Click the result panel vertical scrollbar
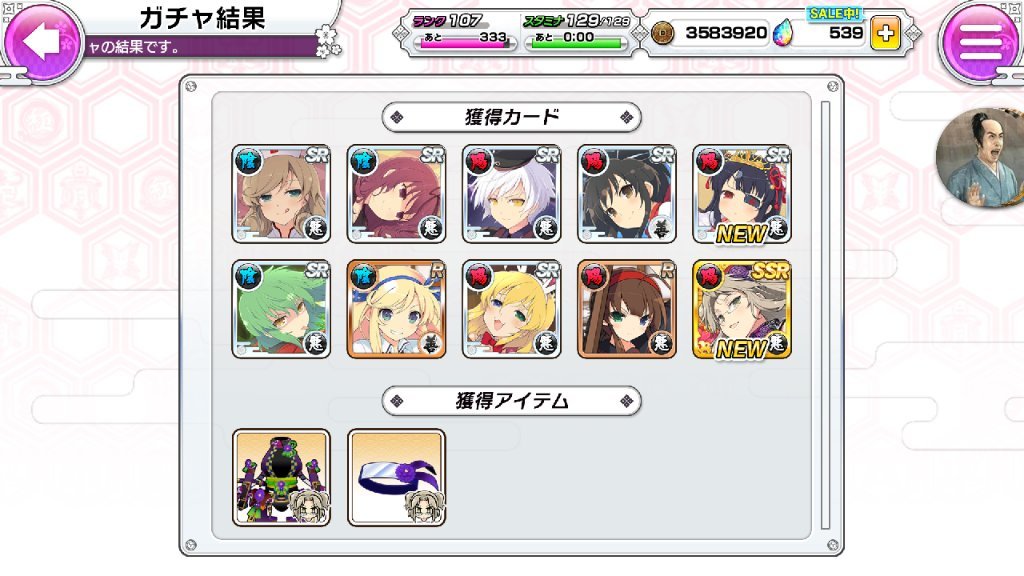This screenshot has width=1024, height=576. (825, 315)
